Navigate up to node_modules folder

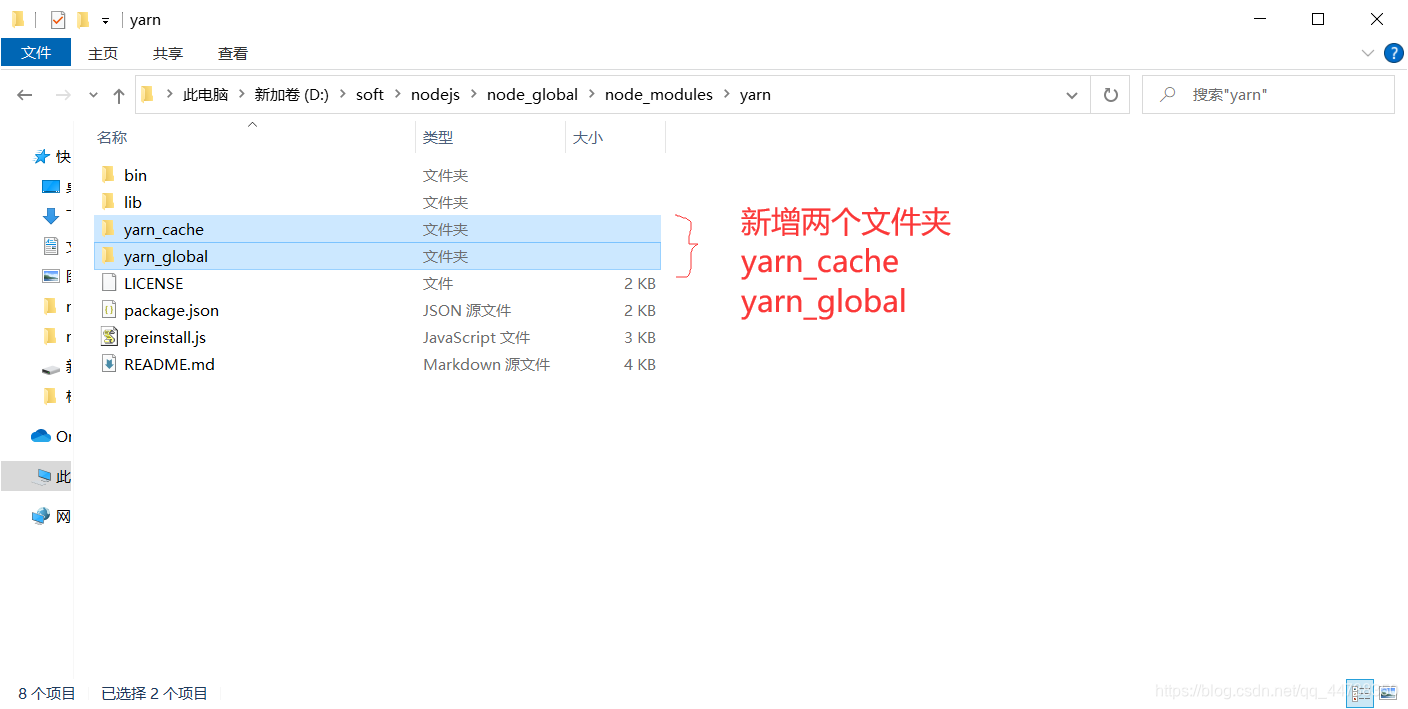coord(658,94)
